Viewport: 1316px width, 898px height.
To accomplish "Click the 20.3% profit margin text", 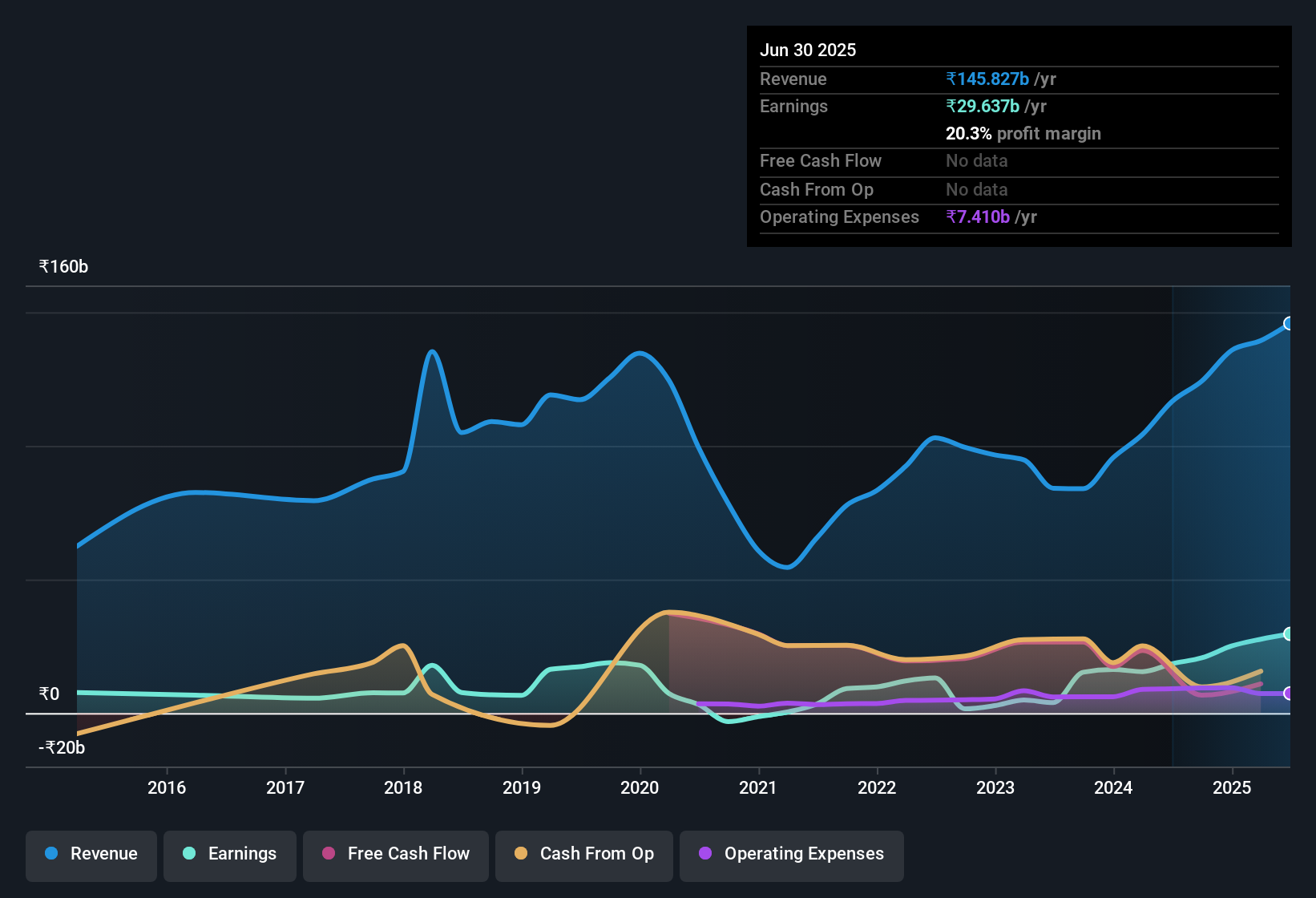I will (1023, 133).
